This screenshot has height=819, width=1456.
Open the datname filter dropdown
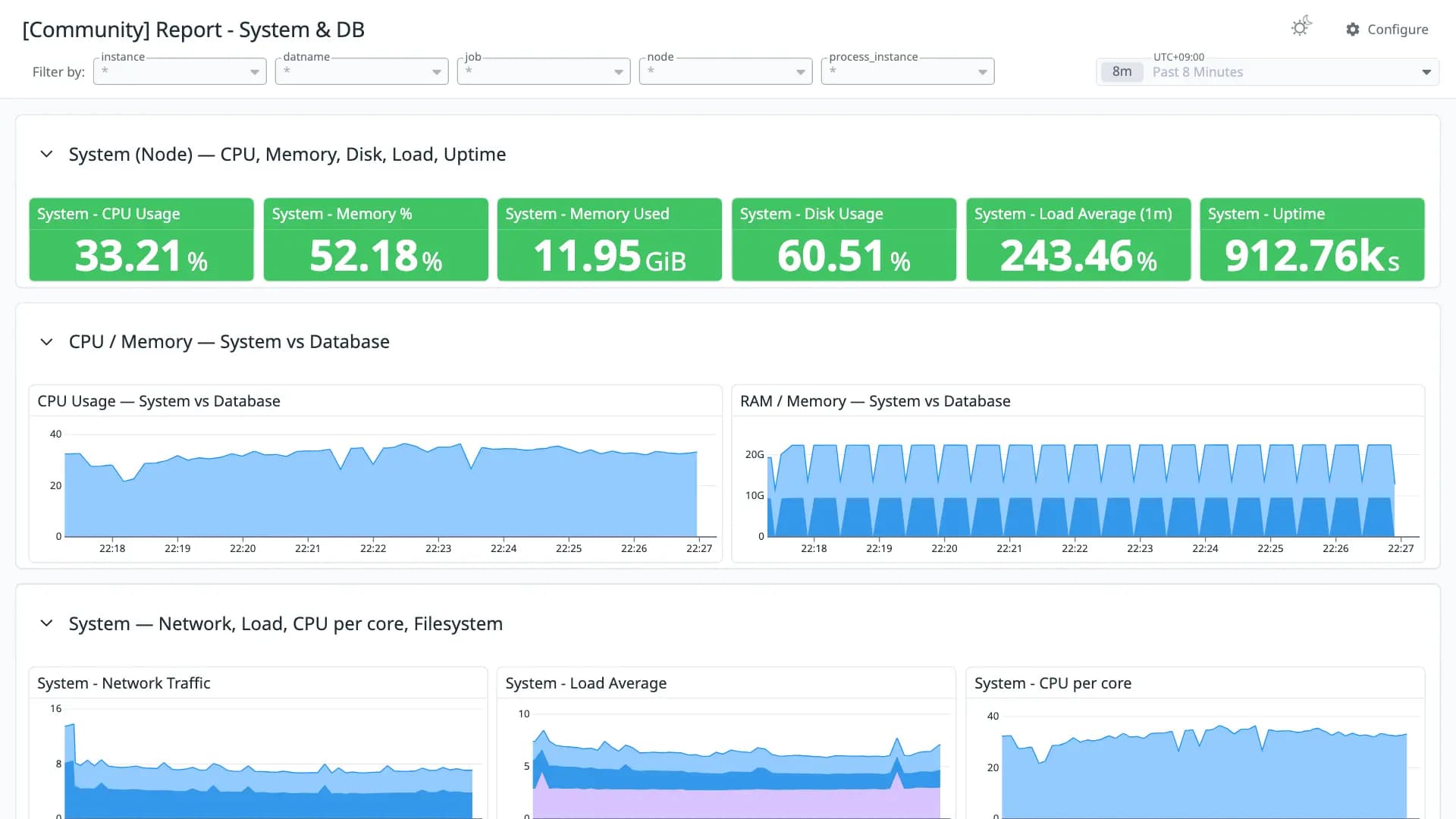pyautogui.click(x=362, y=71)
